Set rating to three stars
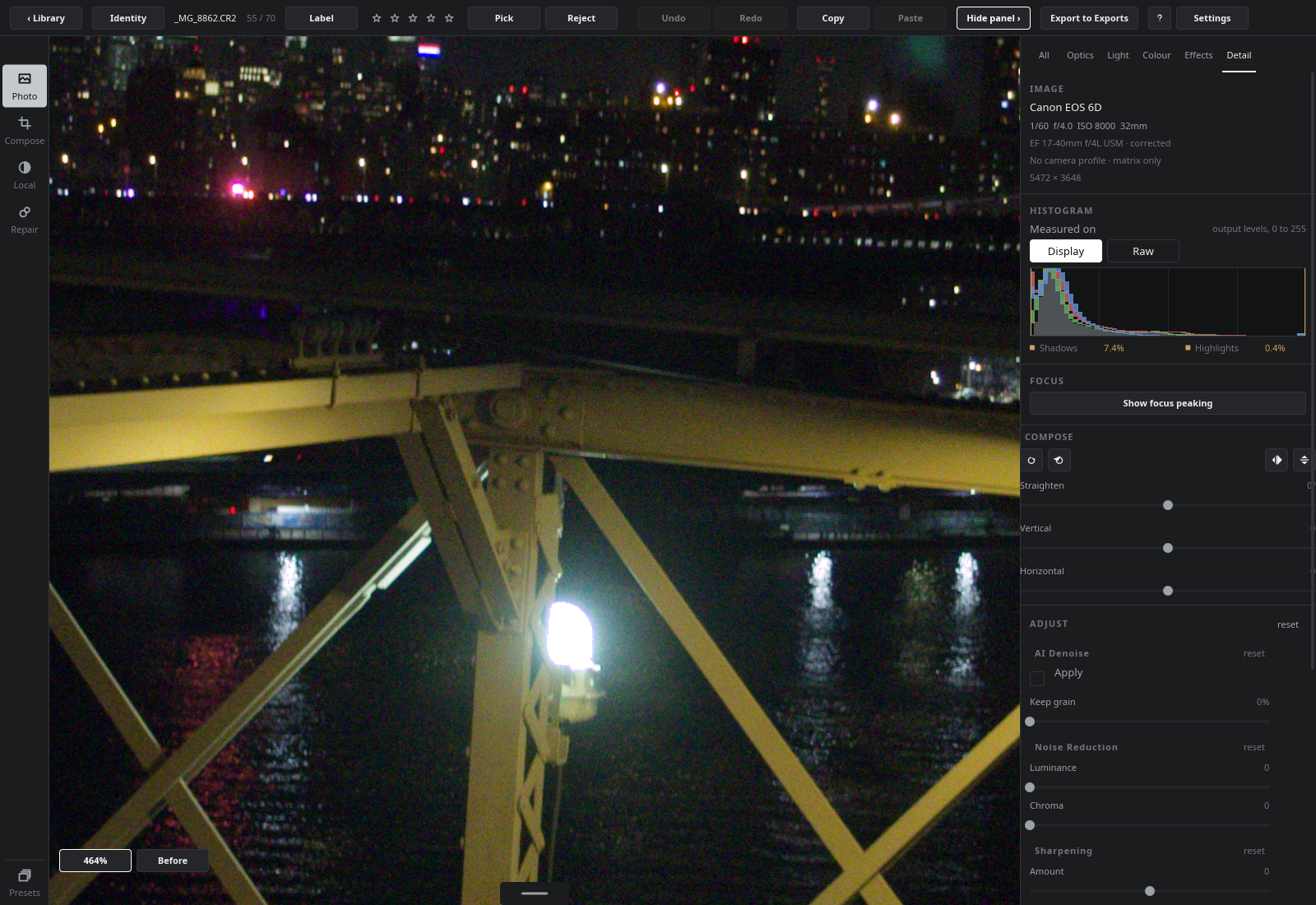 [413, 18]
